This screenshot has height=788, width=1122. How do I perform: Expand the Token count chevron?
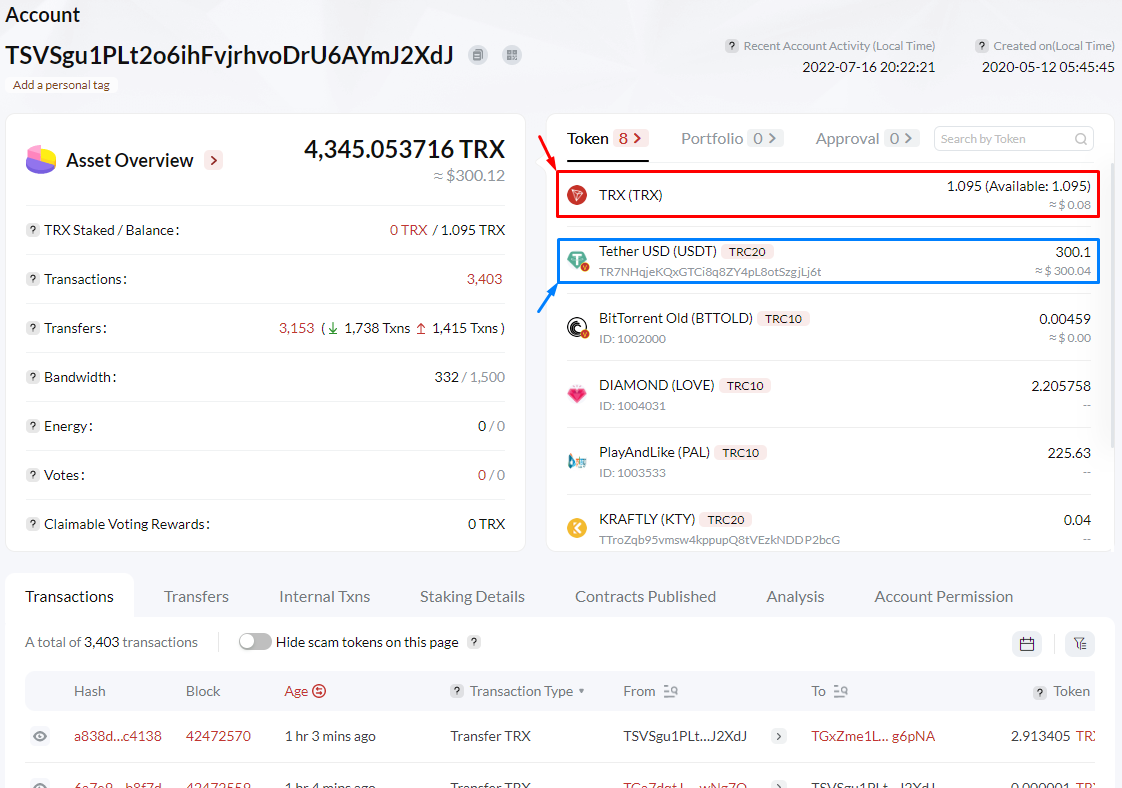[637, 138]
